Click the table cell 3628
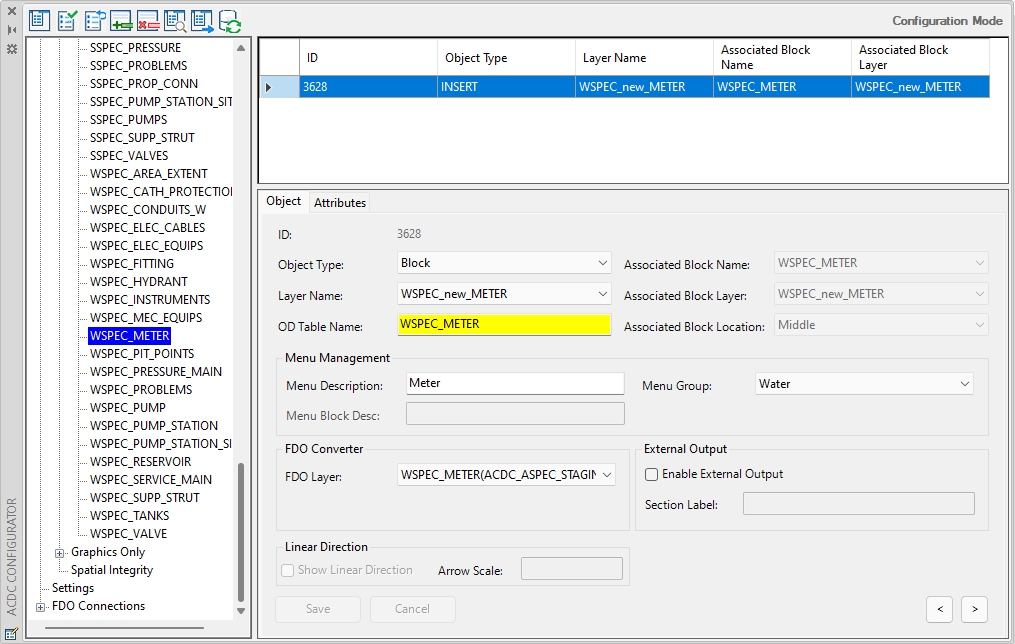1015x644 pixels. 368,87
